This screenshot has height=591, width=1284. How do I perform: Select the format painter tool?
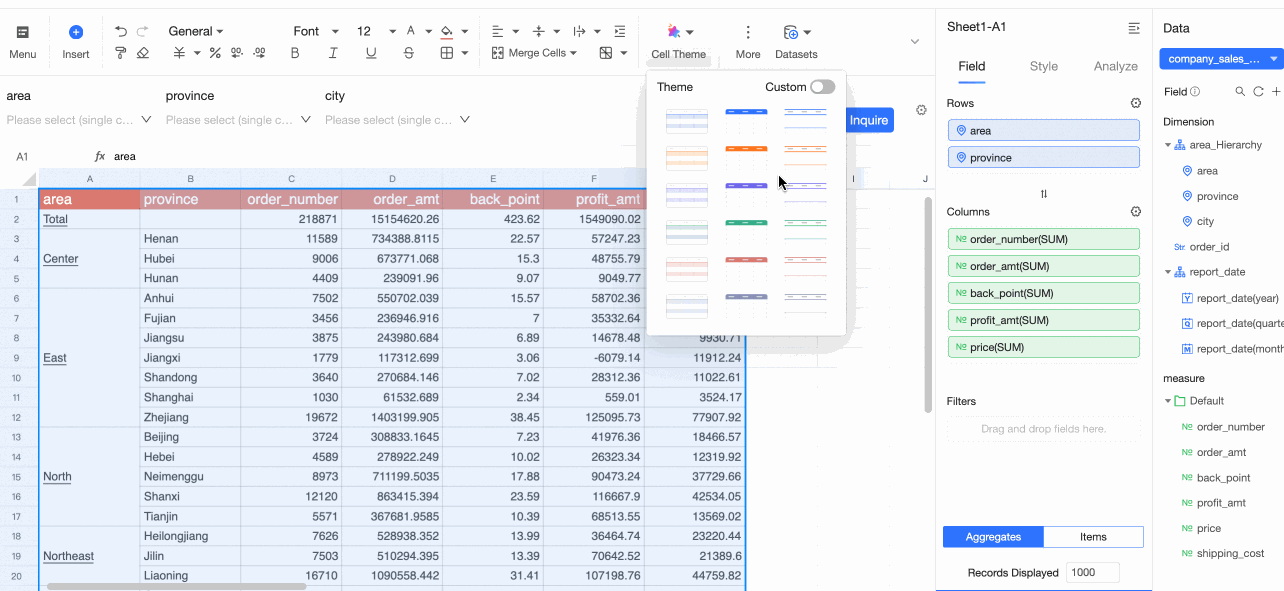click(121, 53)
